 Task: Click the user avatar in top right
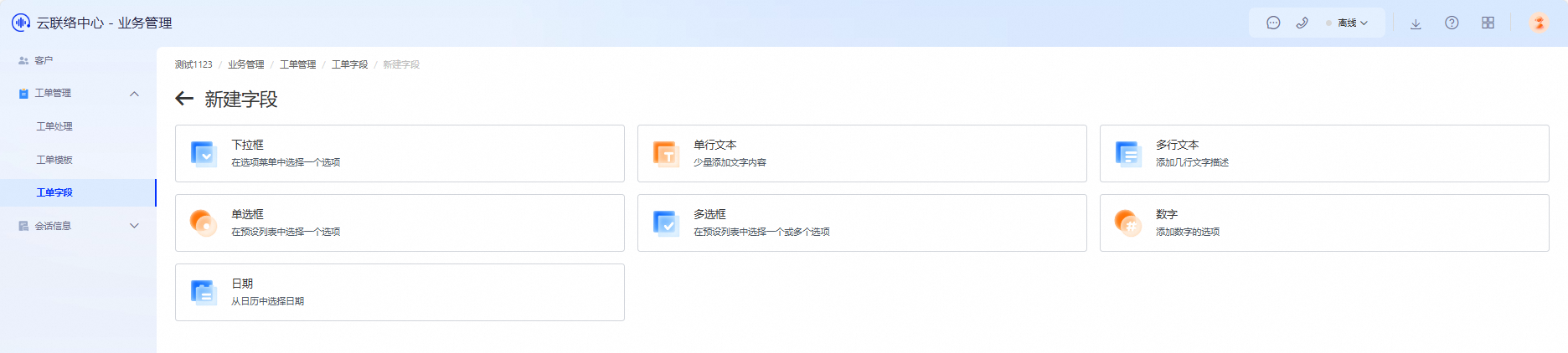(x=1539, y=23)
